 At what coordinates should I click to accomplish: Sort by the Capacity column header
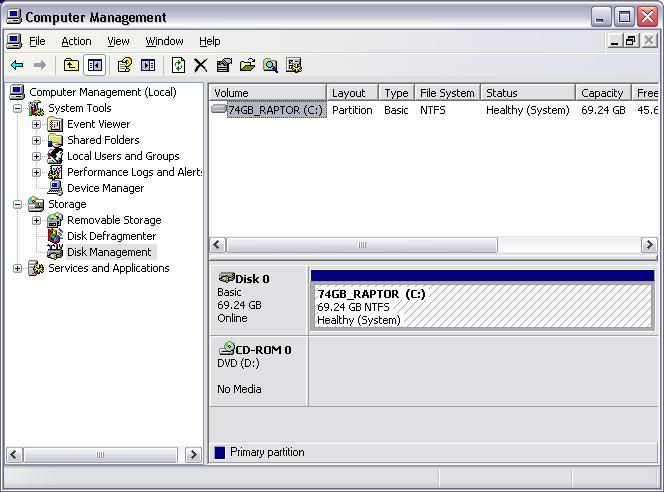click(603, 93)
